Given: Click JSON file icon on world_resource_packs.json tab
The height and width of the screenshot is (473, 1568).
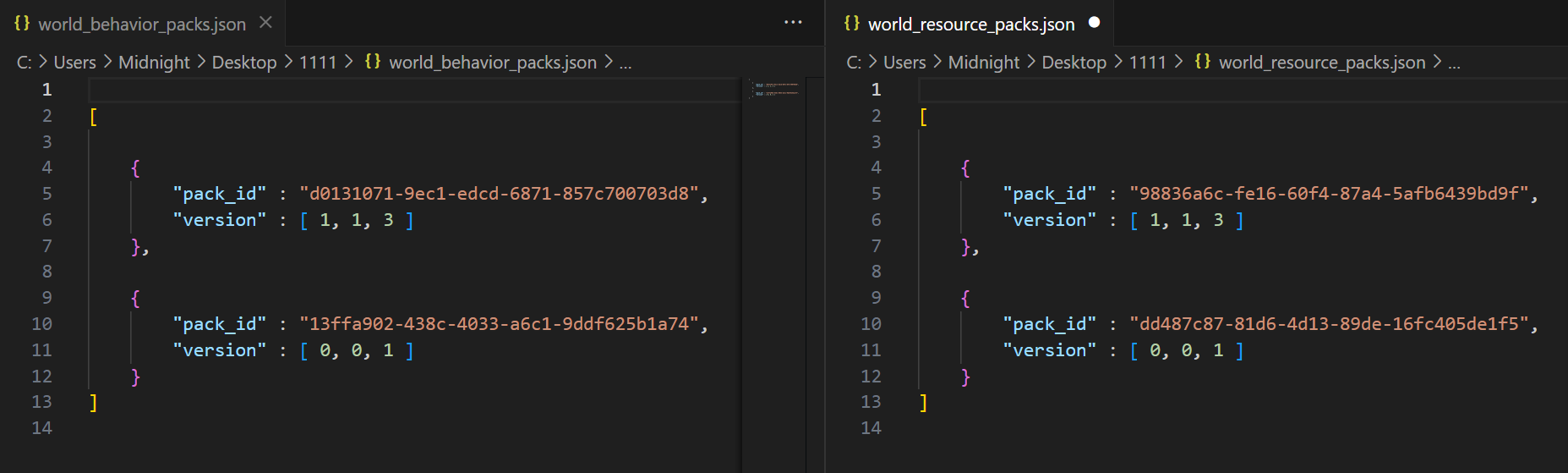Looking at the screenshot, I should [x=852, y=24].
